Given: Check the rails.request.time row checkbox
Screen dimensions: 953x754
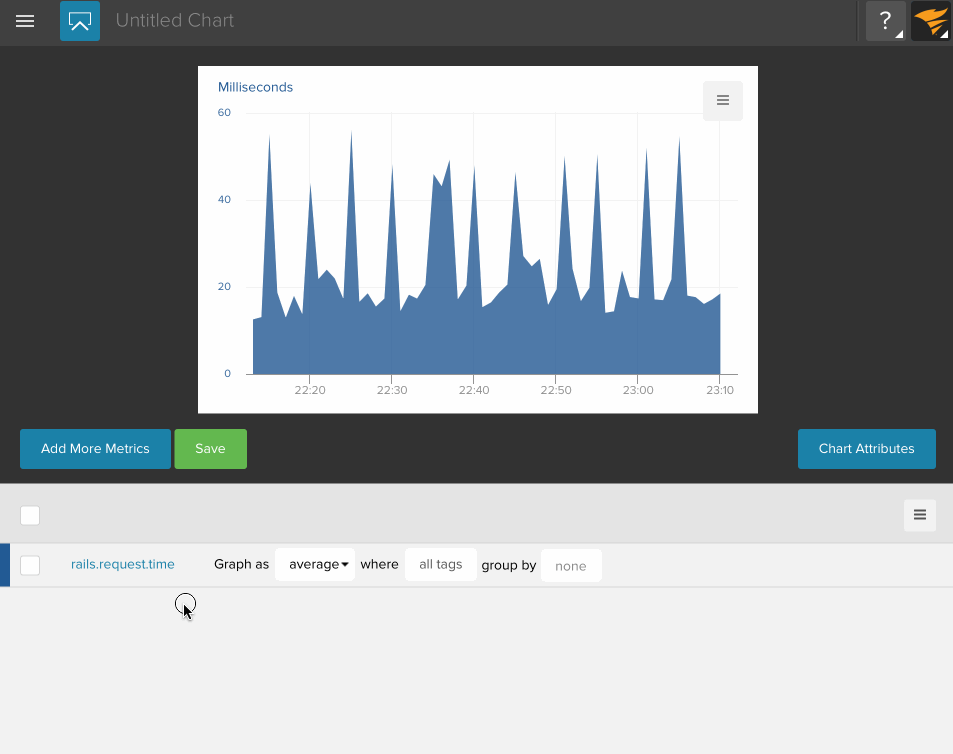Looking at the screenshot, I should 30,565.
